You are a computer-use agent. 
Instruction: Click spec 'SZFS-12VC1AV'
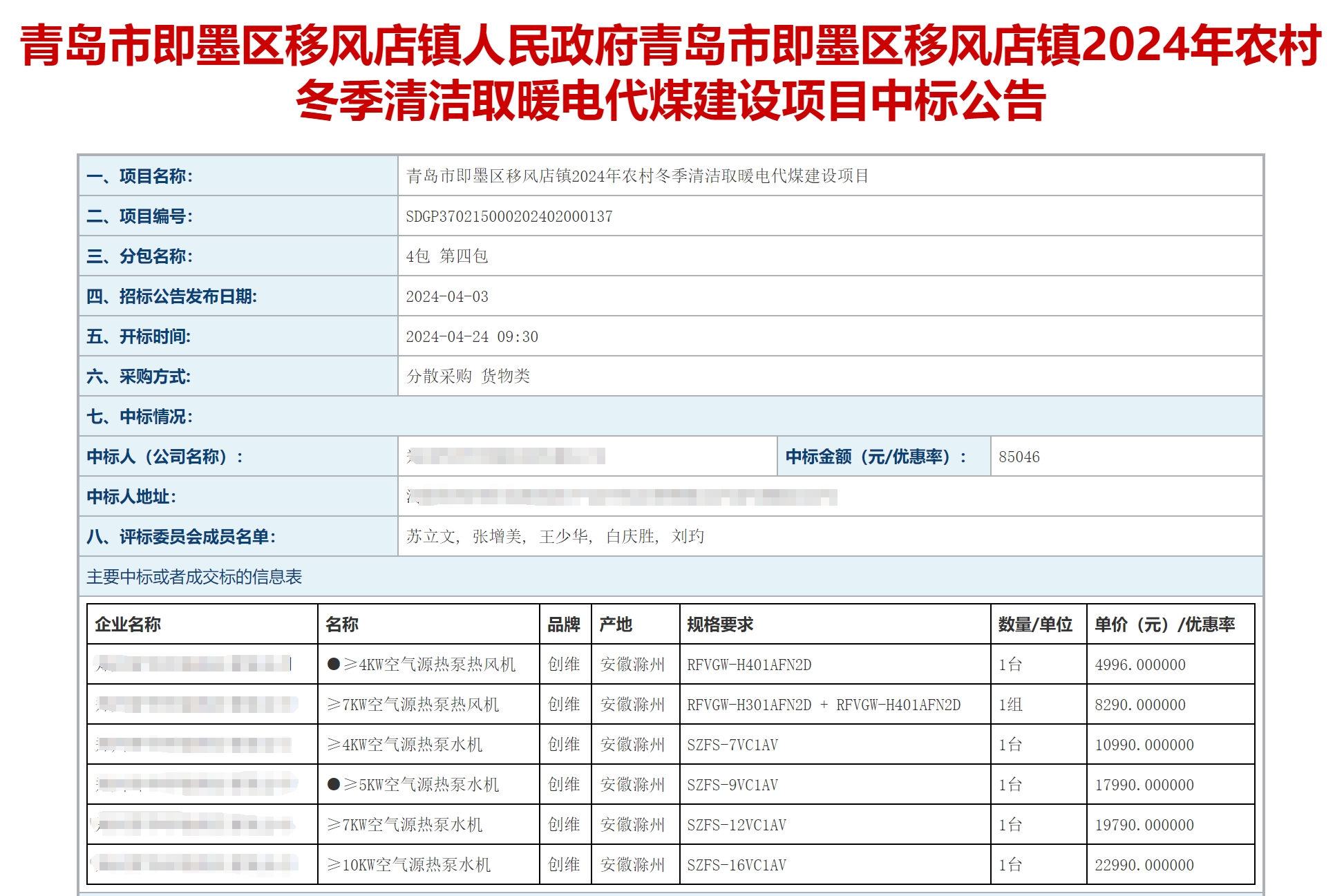[737, 825]
